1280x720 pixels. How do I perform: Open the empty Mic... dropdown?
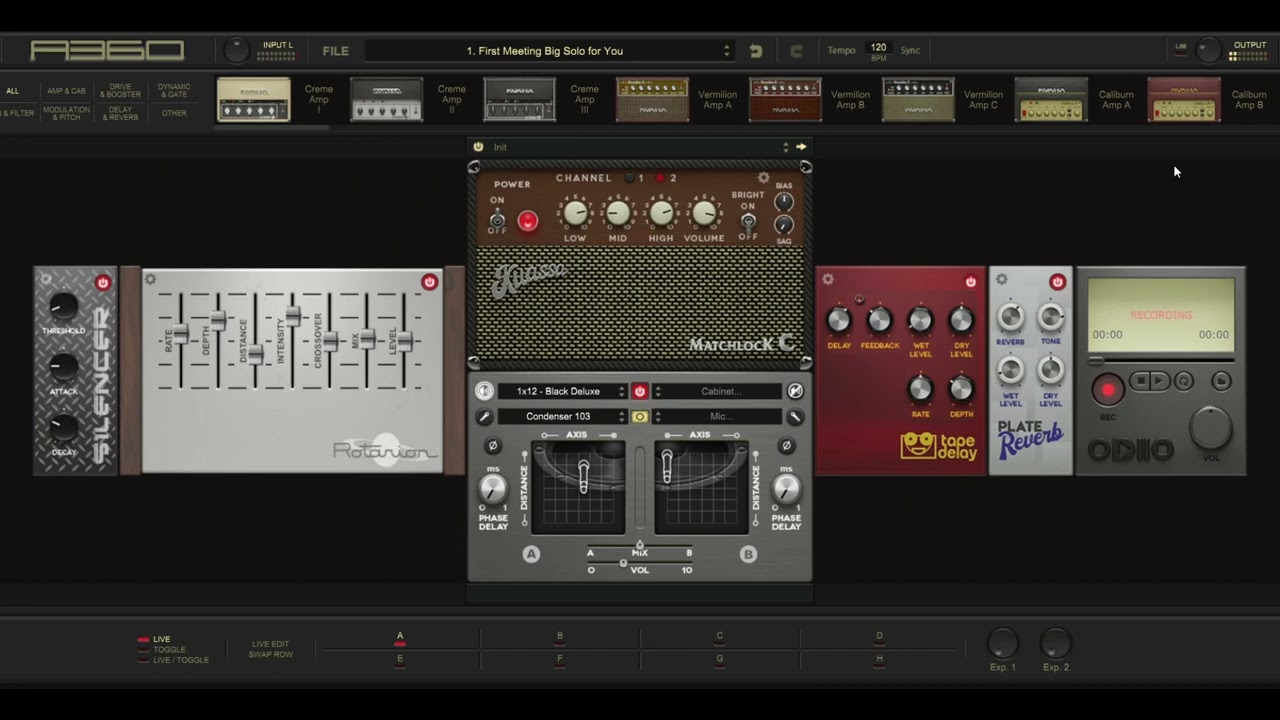click(717, 416)
